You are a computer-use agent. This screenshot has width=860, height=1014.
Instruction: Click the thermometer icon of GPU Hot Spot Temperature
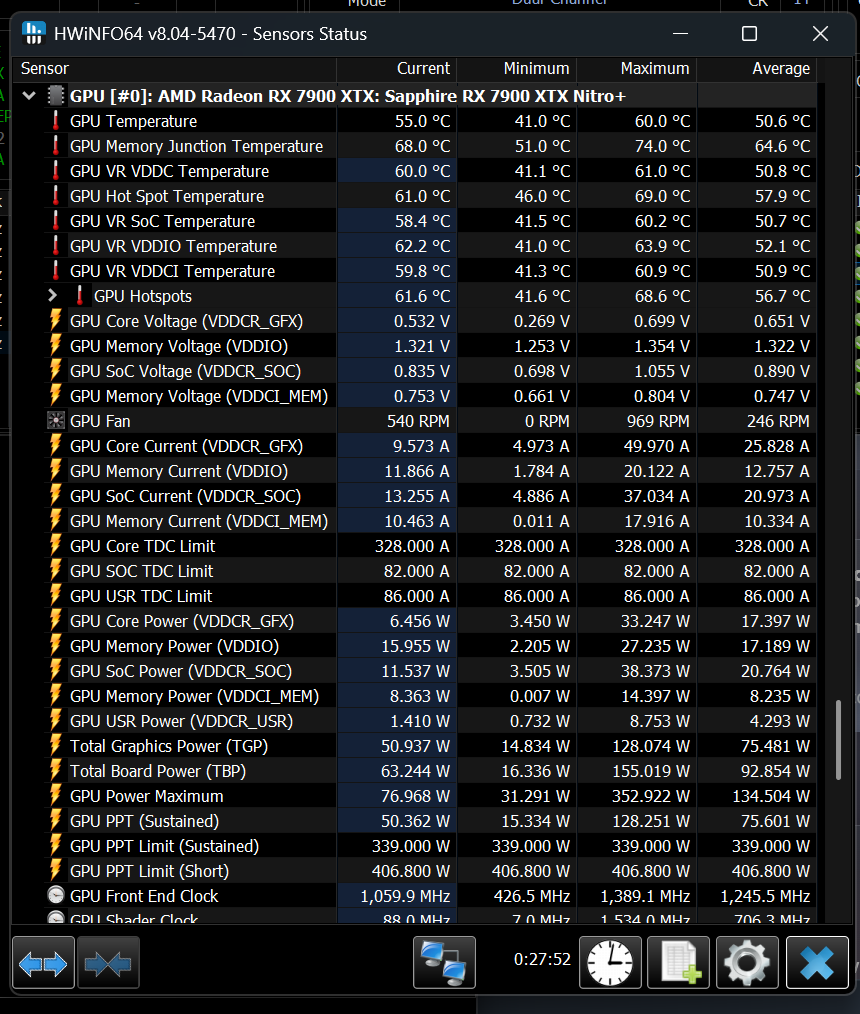56,196
